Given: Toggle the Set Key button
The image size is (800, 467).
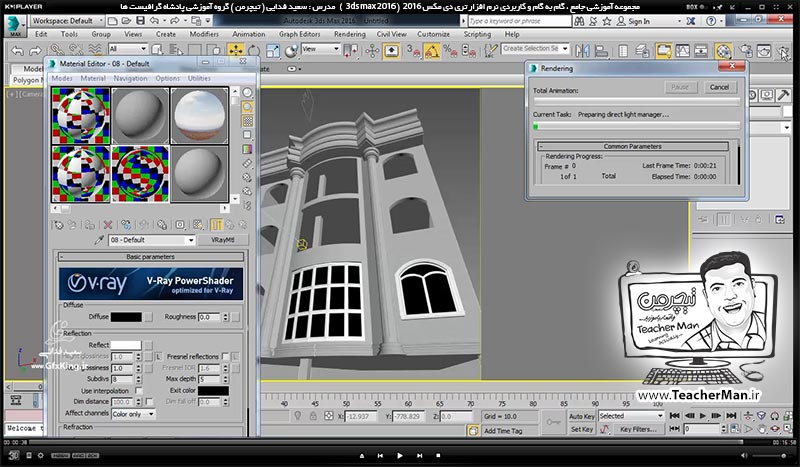Looking at the screenshot, I should [582, 429].
